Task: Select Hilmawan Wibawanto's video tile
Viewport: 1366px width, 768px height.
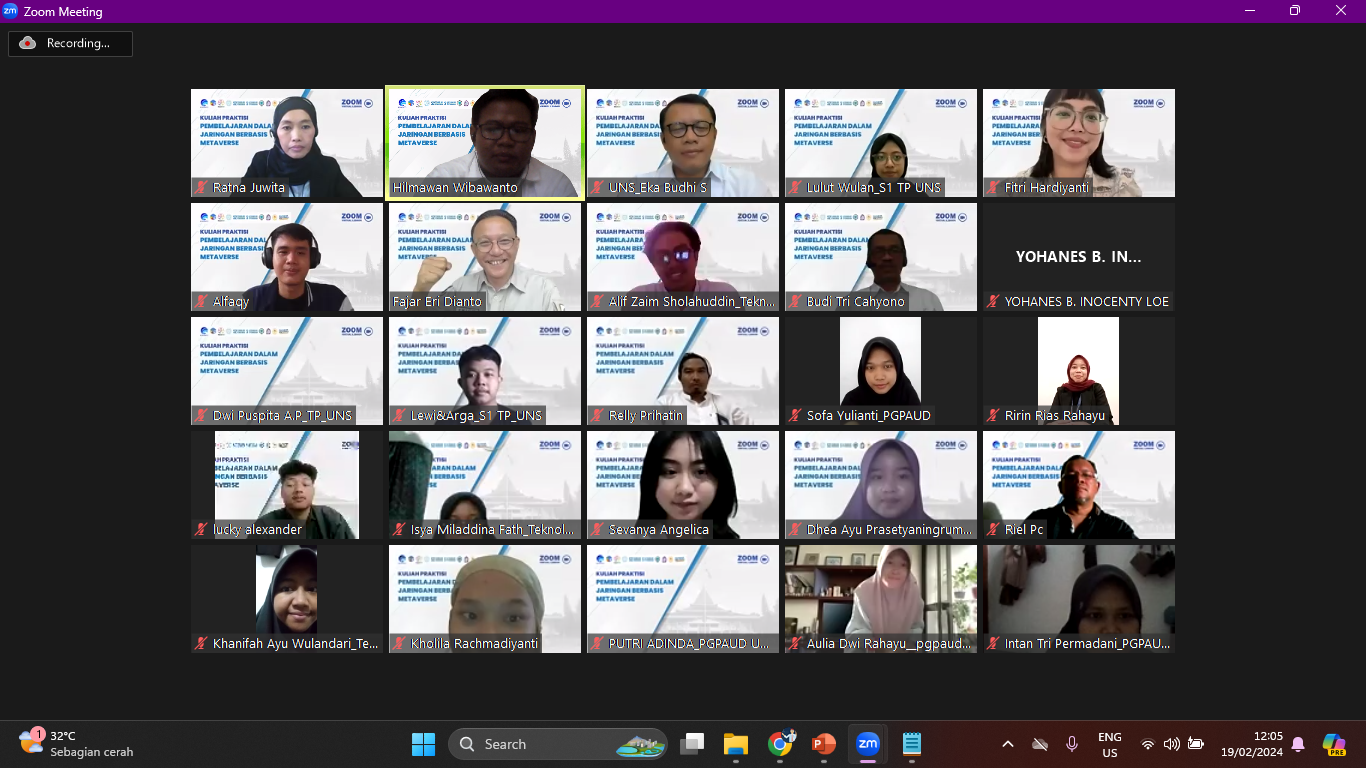Action: point(485,142)
